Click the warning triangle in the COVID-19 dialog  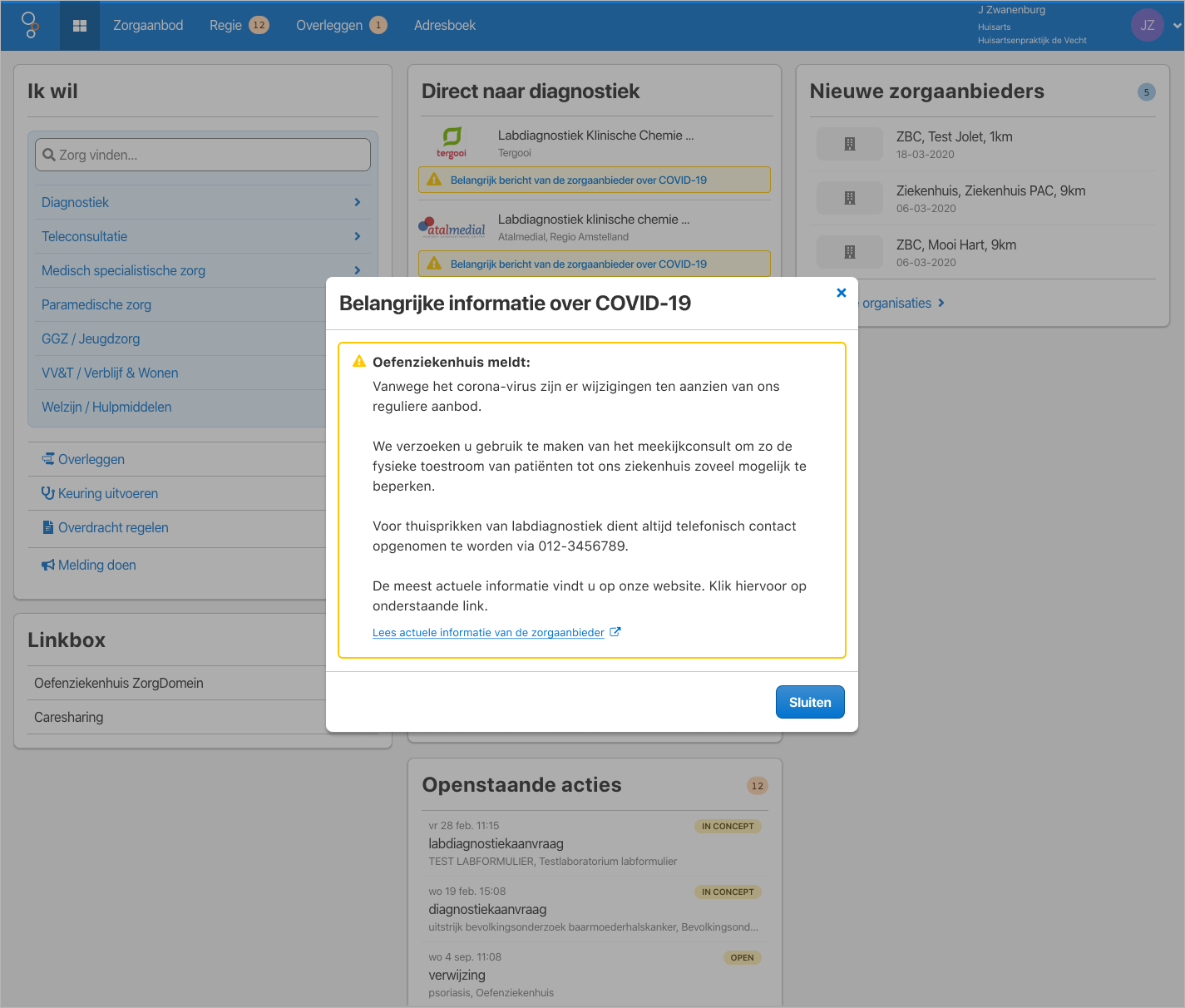click(358, 361)
